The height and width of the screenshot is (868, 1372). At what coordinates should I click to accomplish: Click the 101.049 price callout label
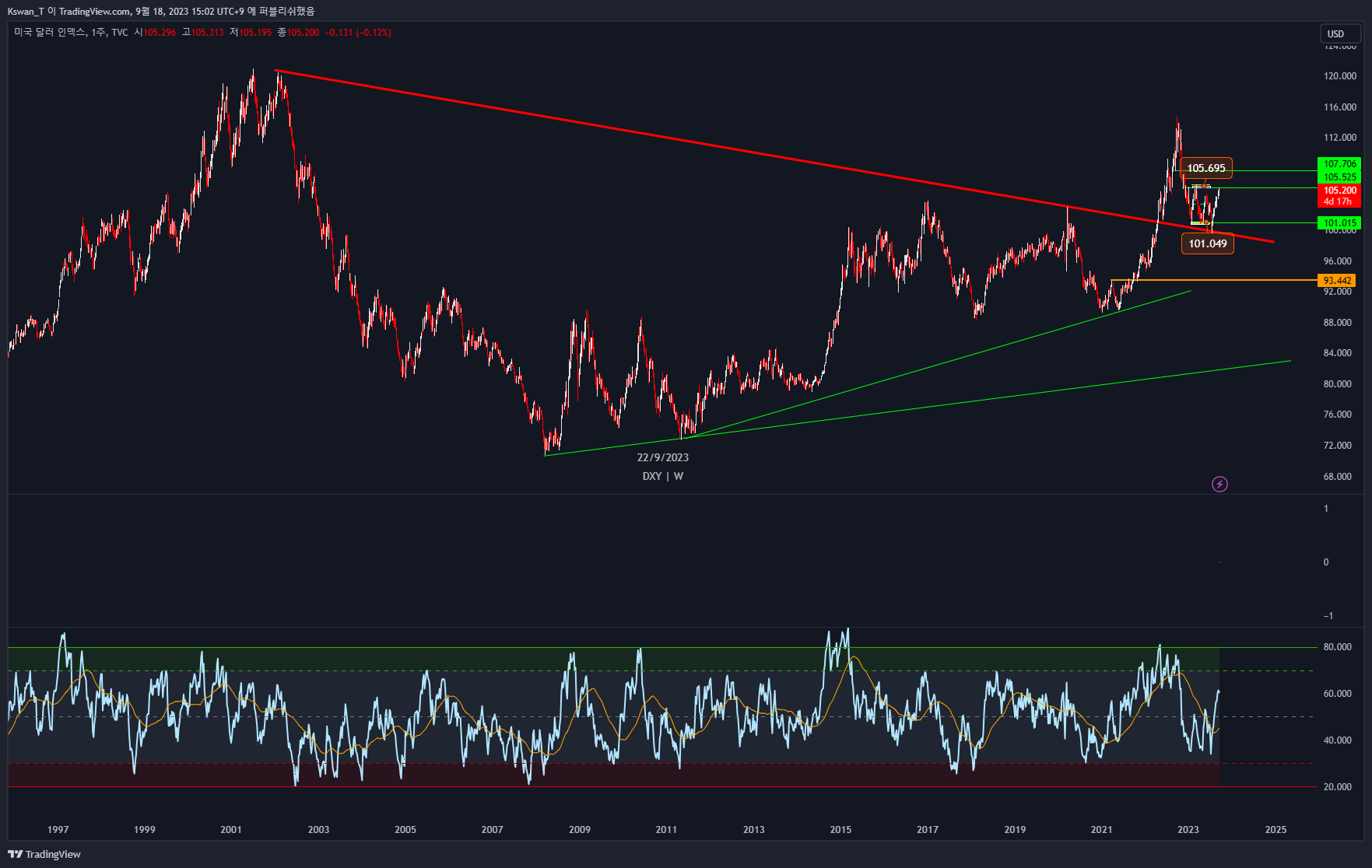click(x=1207, y=243)
